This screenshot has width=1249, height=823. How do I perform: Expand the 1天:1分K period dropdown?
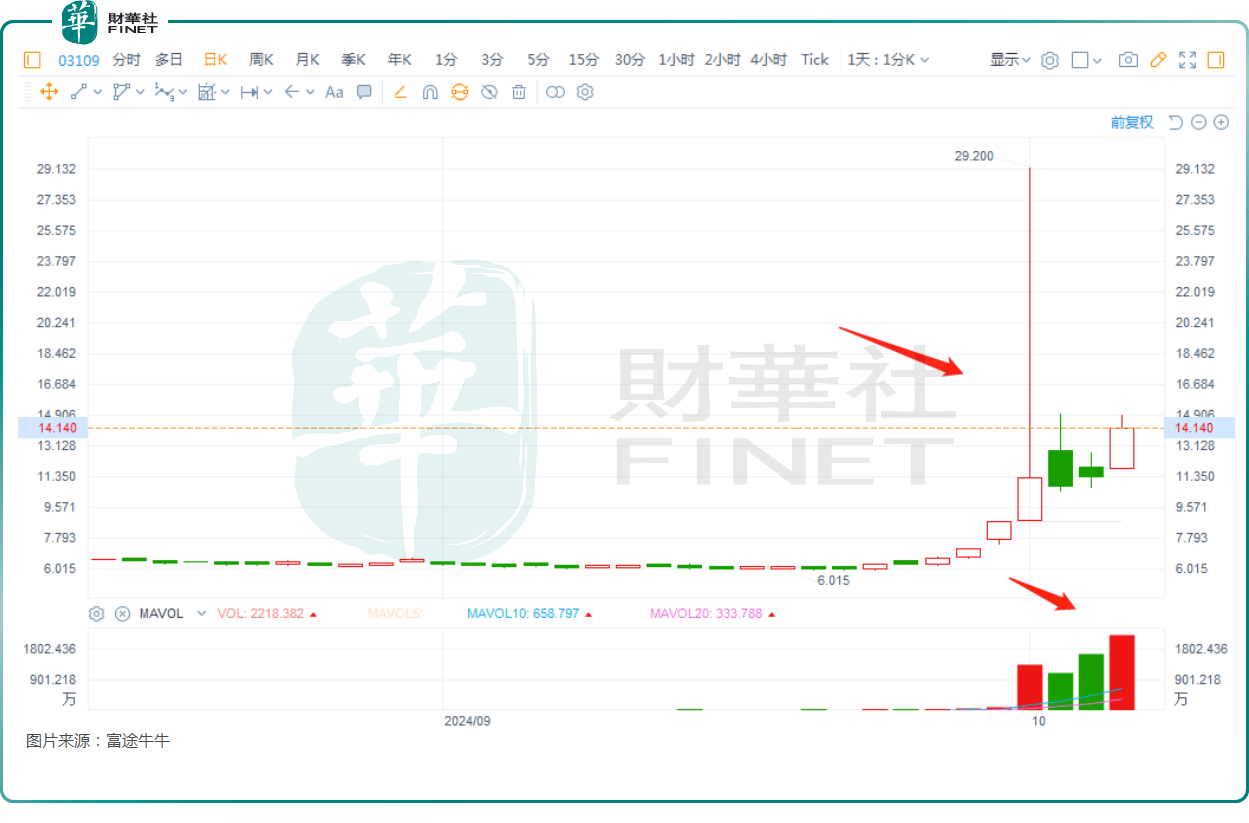pyautogui.click(x=888, y=60)
